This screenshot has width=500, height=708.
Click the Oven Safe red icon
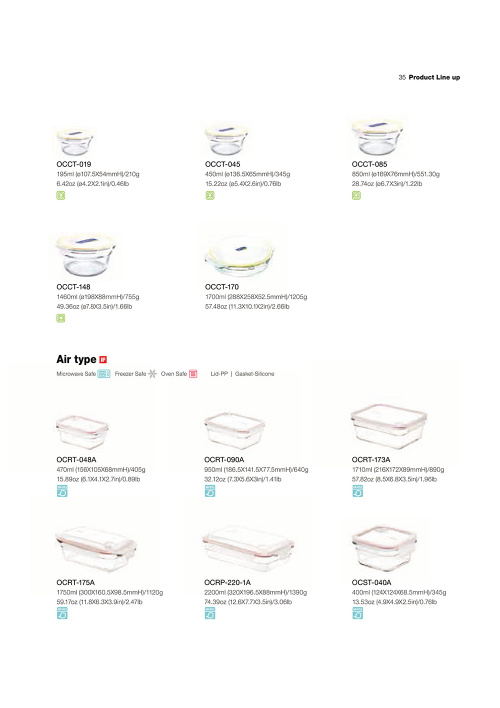click(193, 373)
